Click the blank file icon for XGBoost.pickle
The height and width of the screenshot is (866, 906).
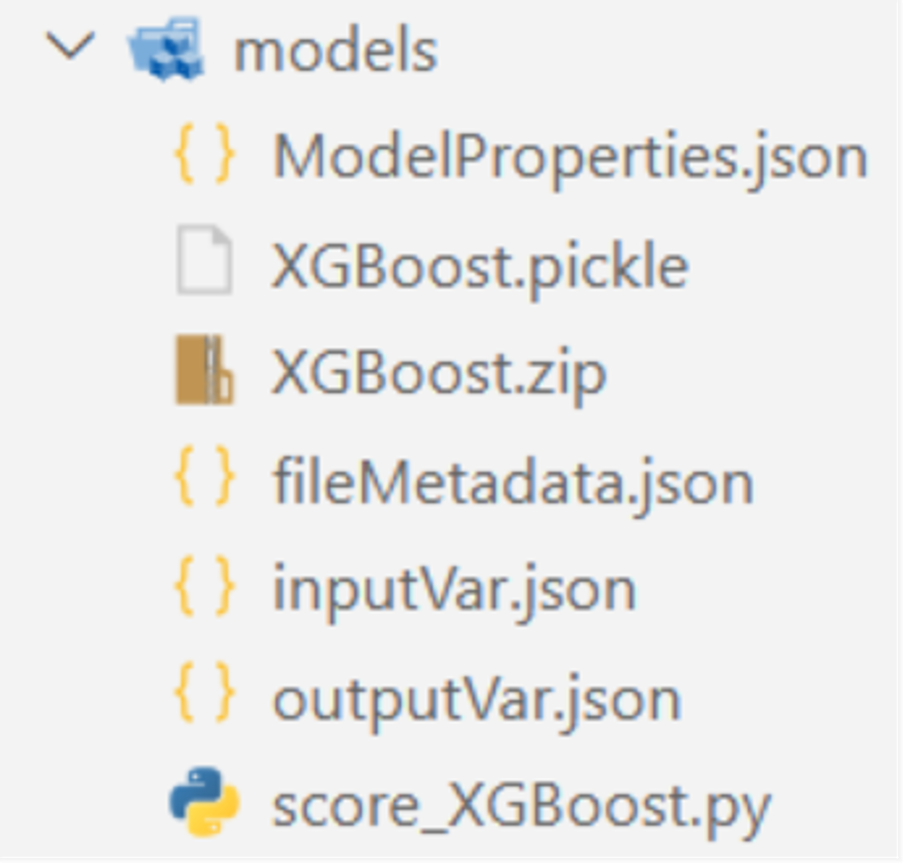[205, 265]
